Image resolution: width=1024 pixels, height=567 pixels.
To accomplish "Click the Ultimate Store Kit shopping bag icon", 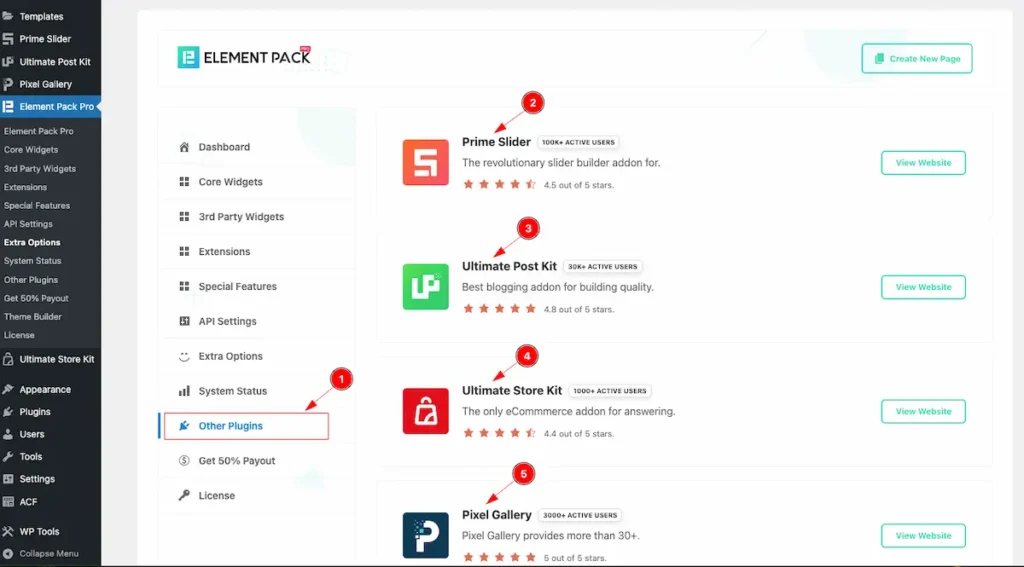I will (425, 411).
